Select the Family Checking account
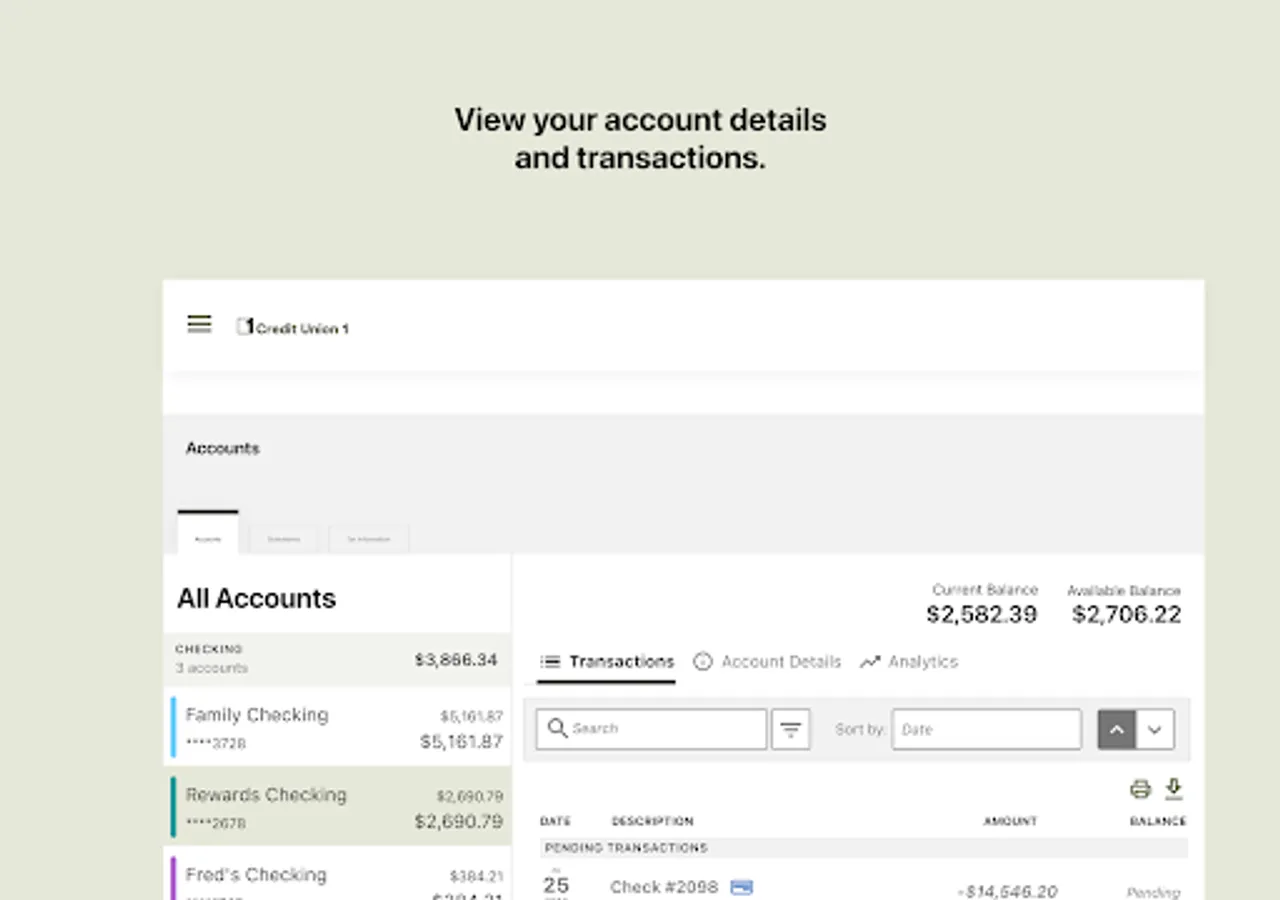This screenshot has height=900, width=1280. pyautogui.click(x=336, y=727)
